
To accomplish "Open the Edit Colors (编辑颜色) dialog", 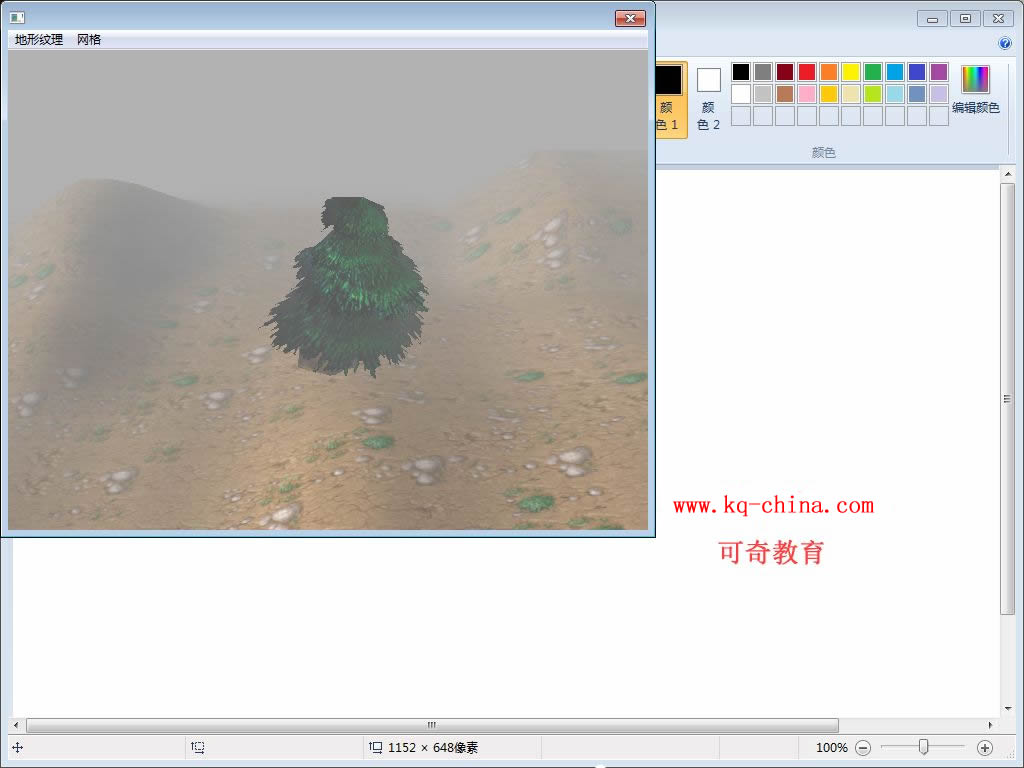I will (975, 90).
